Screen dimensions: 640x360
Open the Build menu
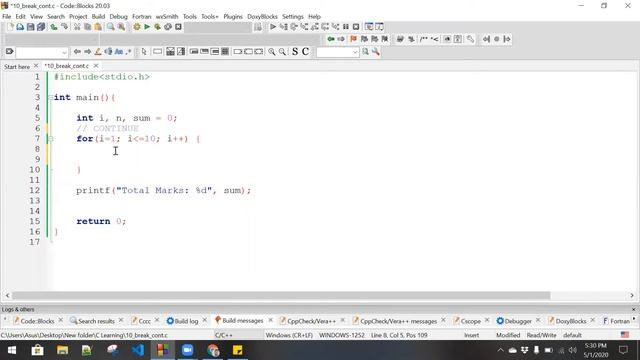click(98, 17)
